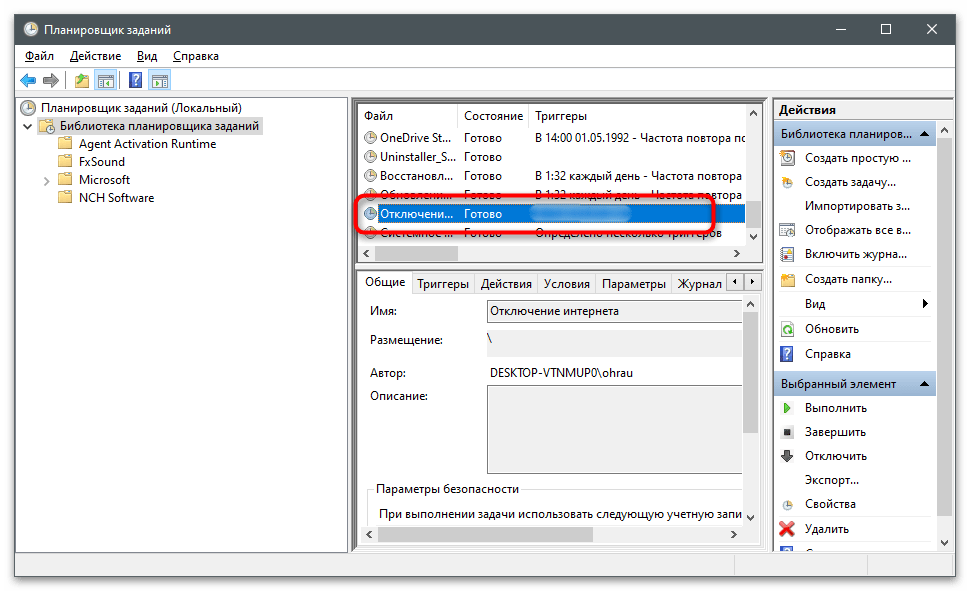
Task: Click the Восстановл... task clock icon
Action: 371,176
